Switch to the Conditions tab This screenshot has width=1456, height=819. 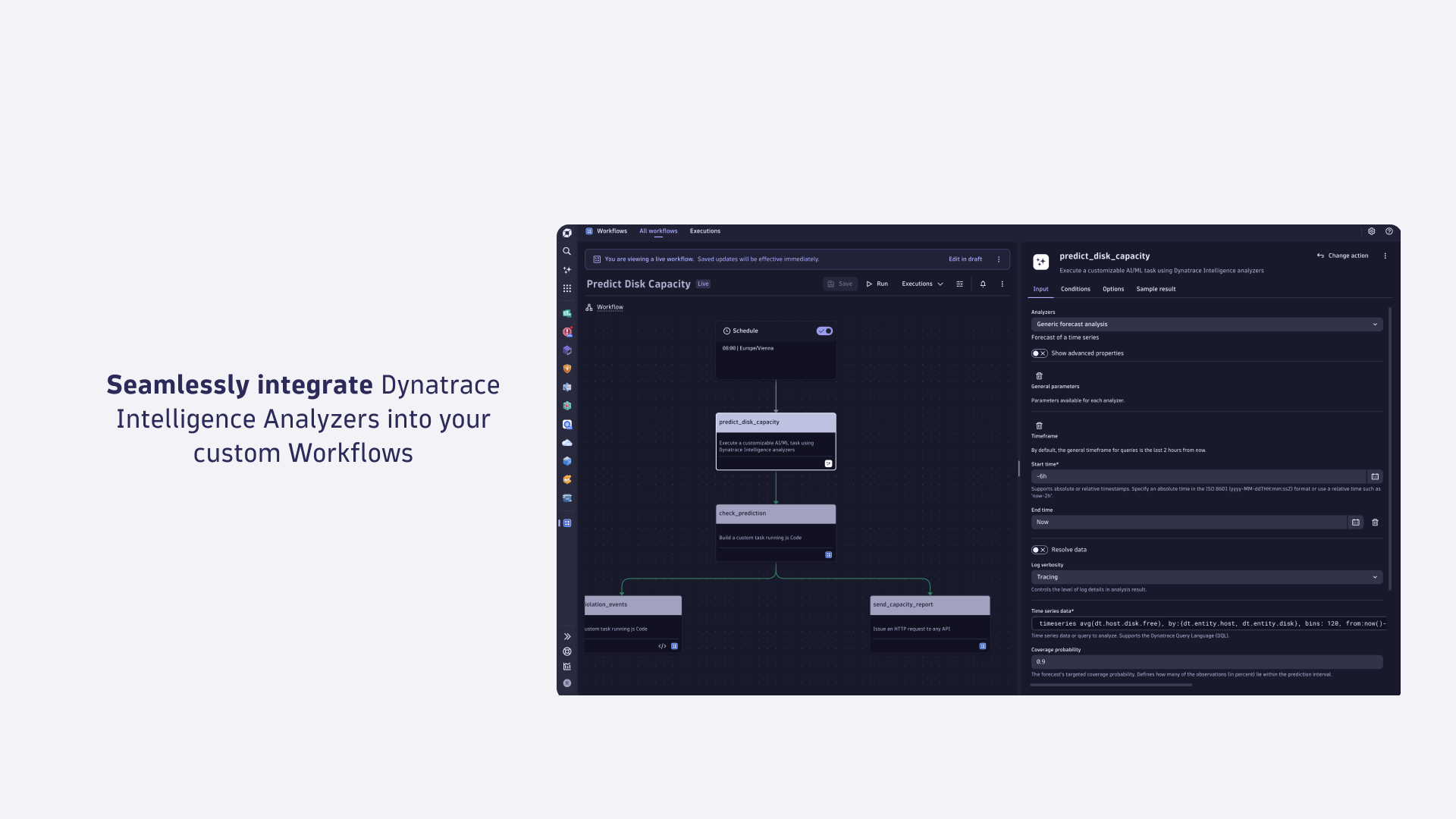click(x=1075, y=289)
